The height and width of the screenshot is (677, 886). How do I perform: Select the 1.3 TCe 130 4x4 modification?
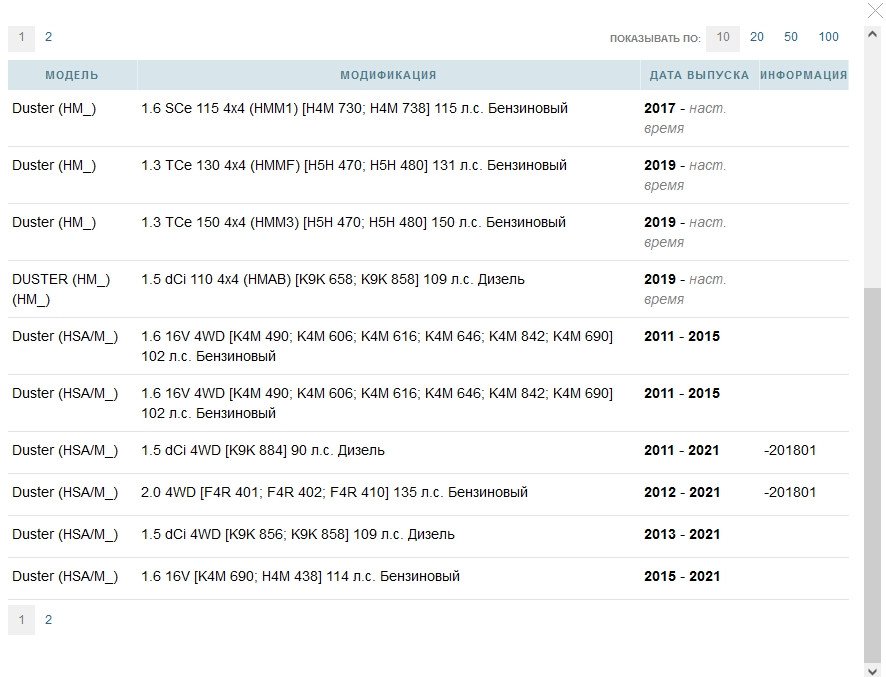(x=354, y=166)
